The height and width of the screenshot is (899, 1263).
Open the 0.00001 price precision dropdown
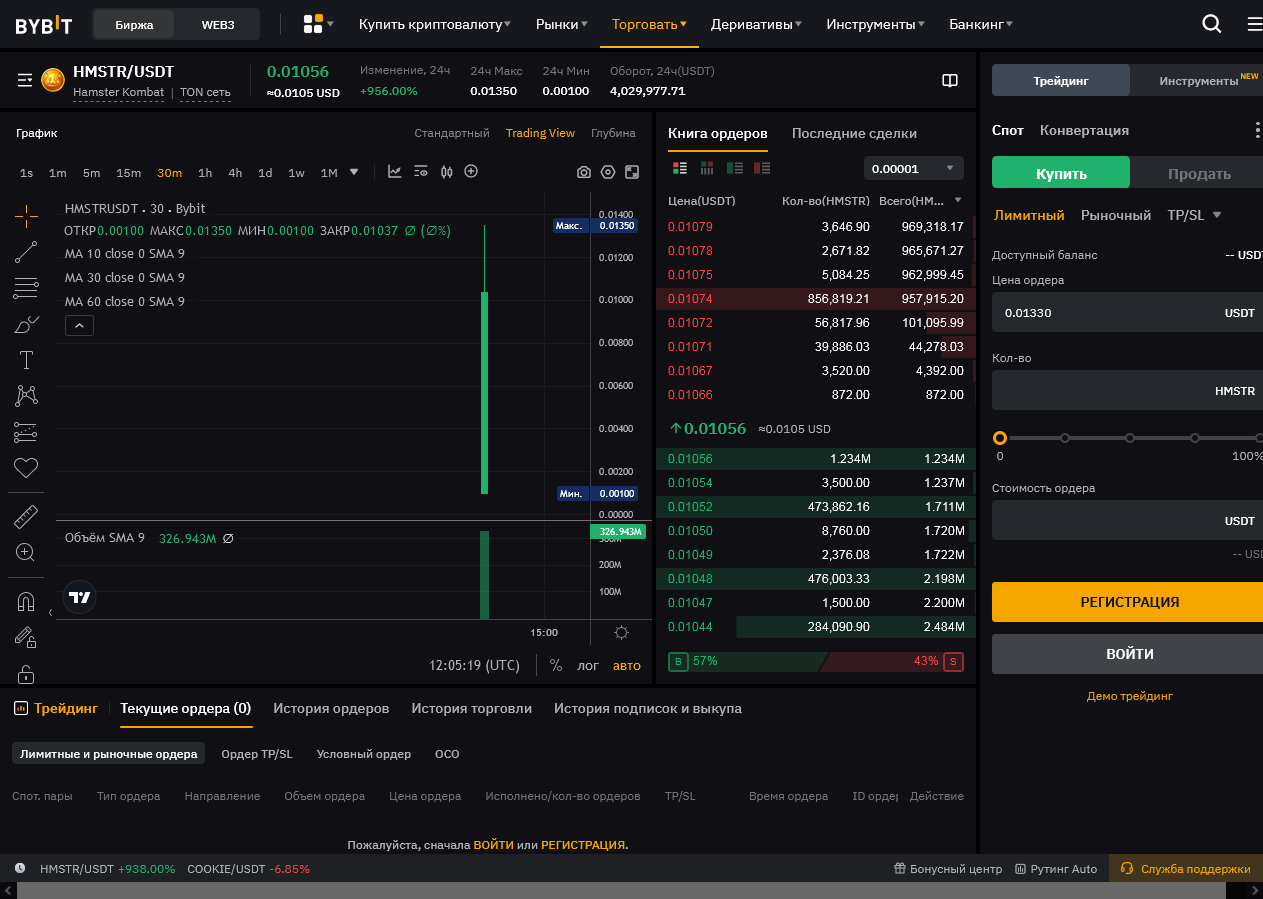913,168
